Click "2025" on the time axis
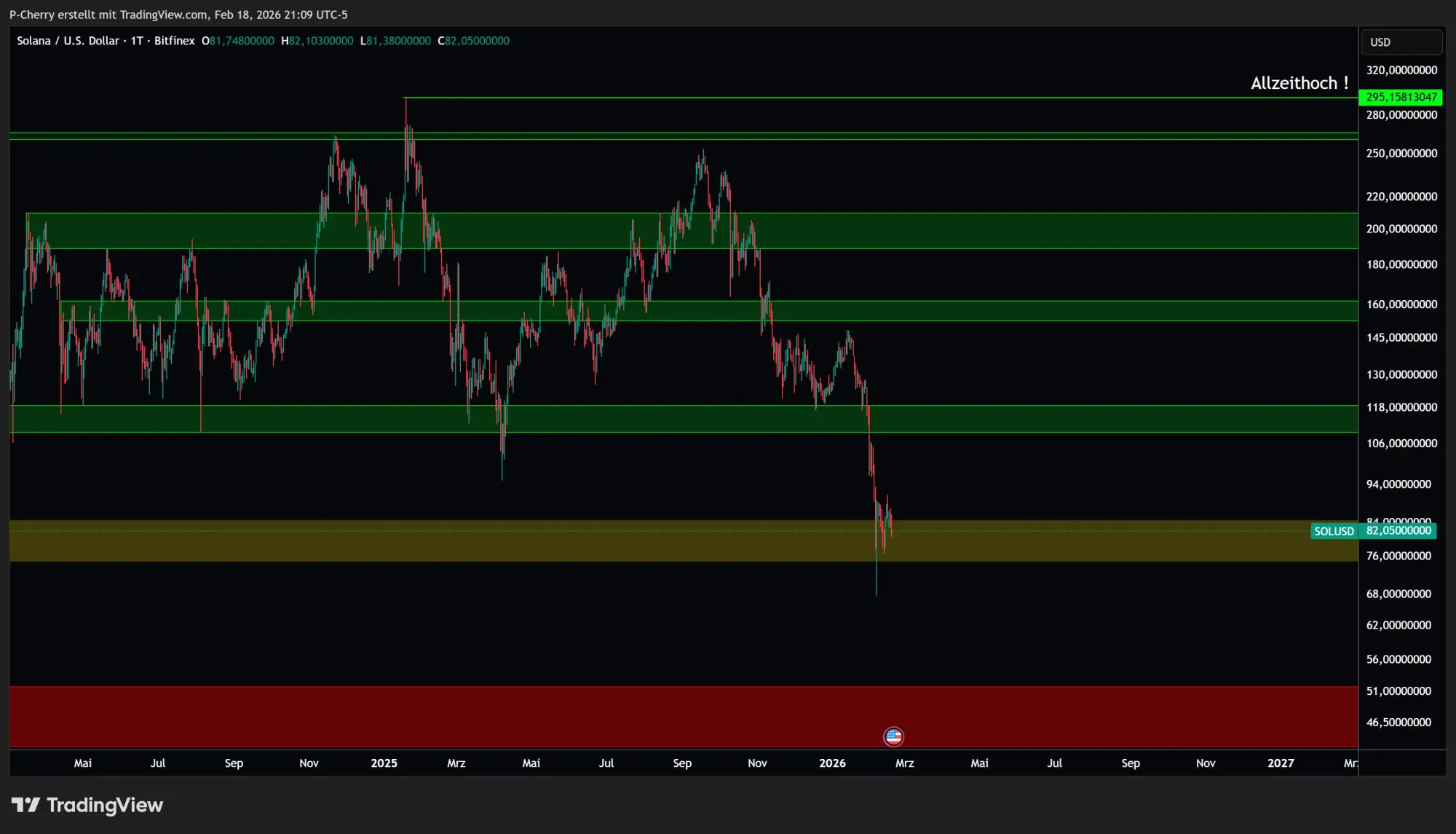This screenshot has height=834, width=1456. tap(384, 763)
